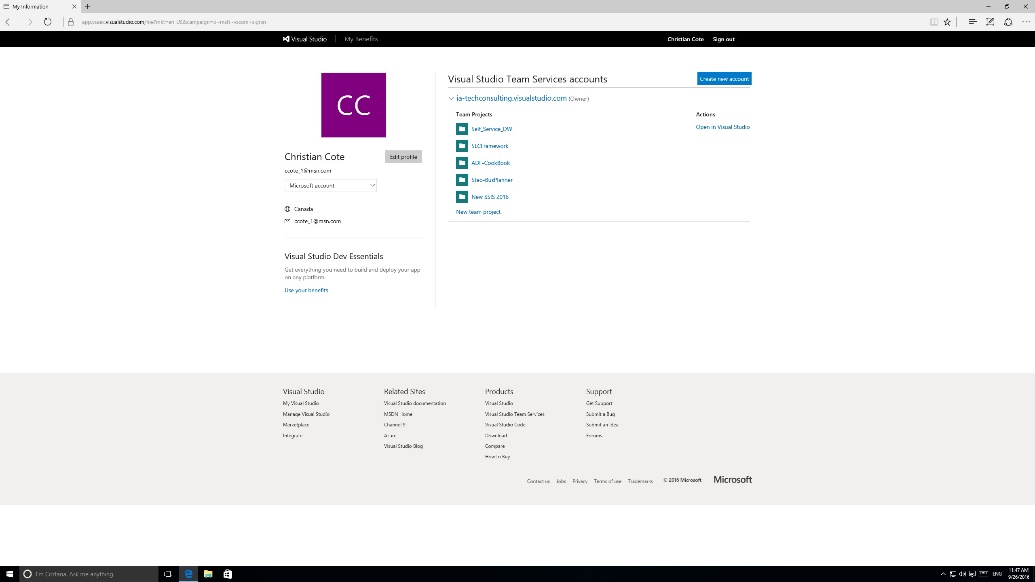Collapse the ia-techconsulting account section
1035x582 pixels.
click(x=451, y=98)
